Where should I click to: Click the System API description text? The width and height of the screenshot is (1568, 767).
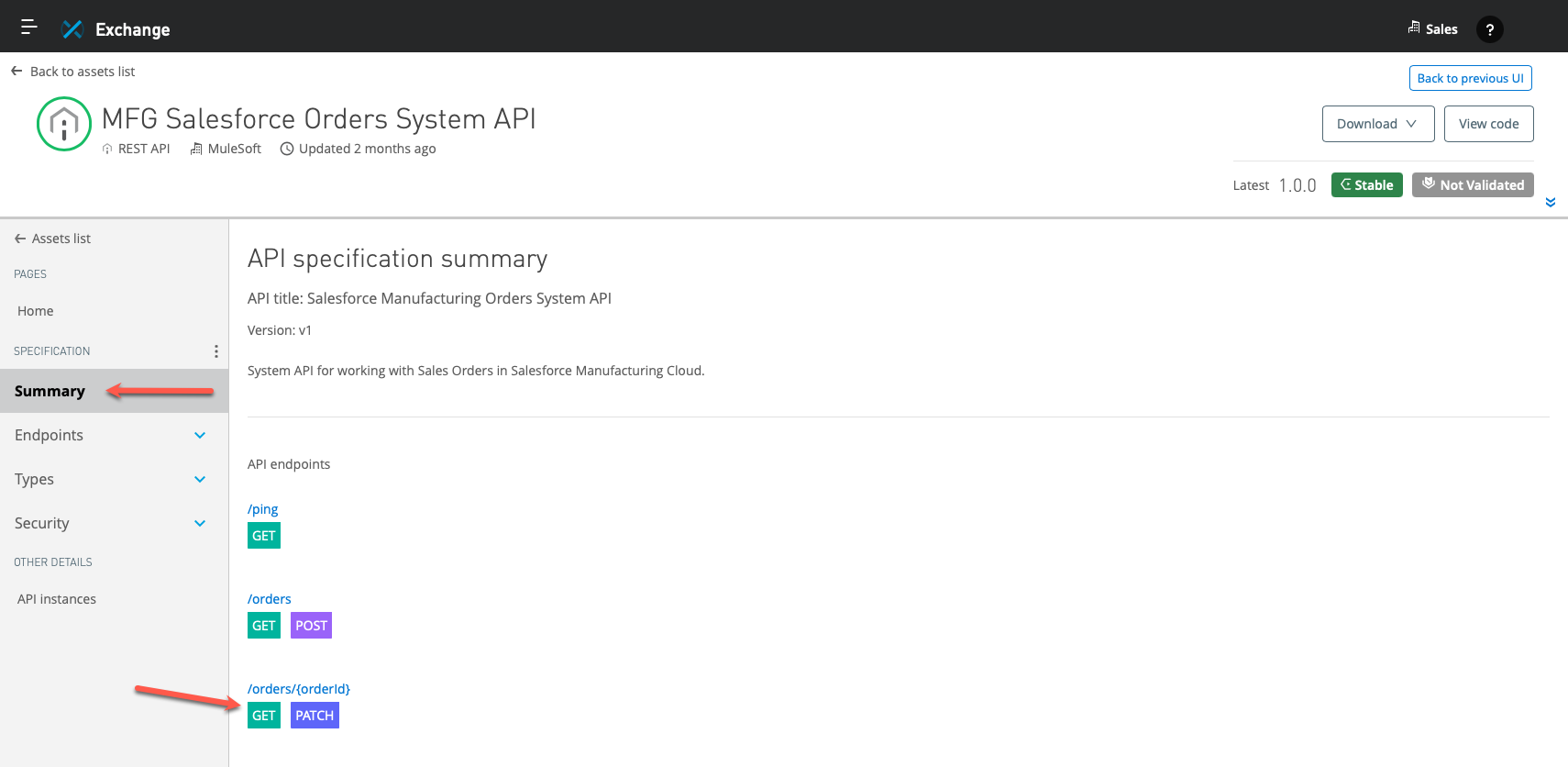coord(476,371)
